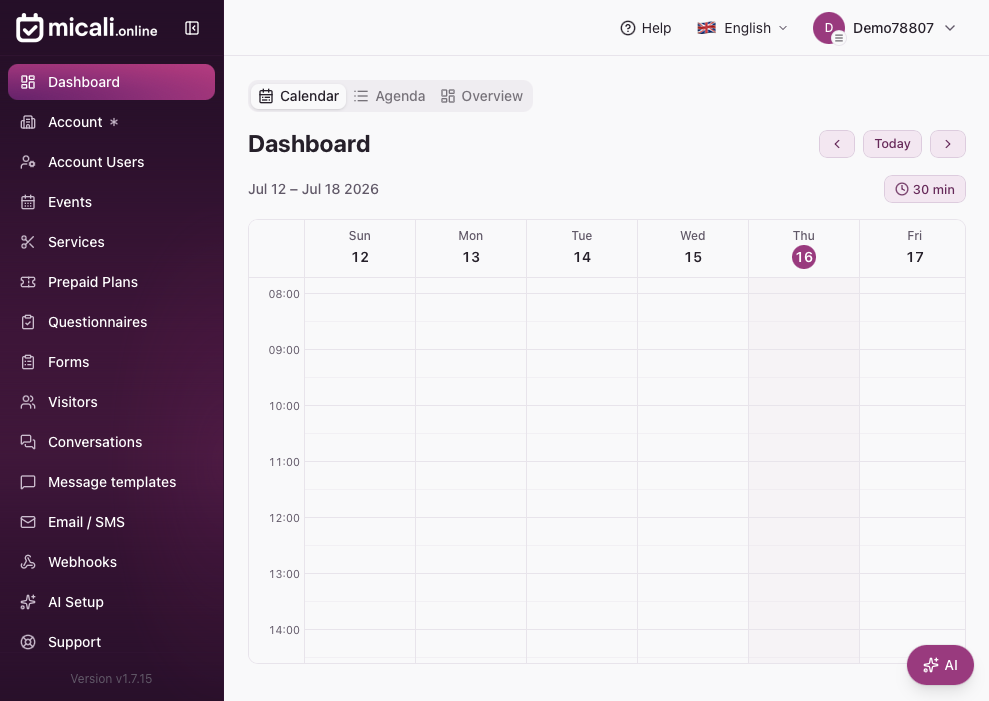Click the Jul 12 – Jul 18 2026 date range
The height and width of the screenshot is (701, 989).
(313, 189)
